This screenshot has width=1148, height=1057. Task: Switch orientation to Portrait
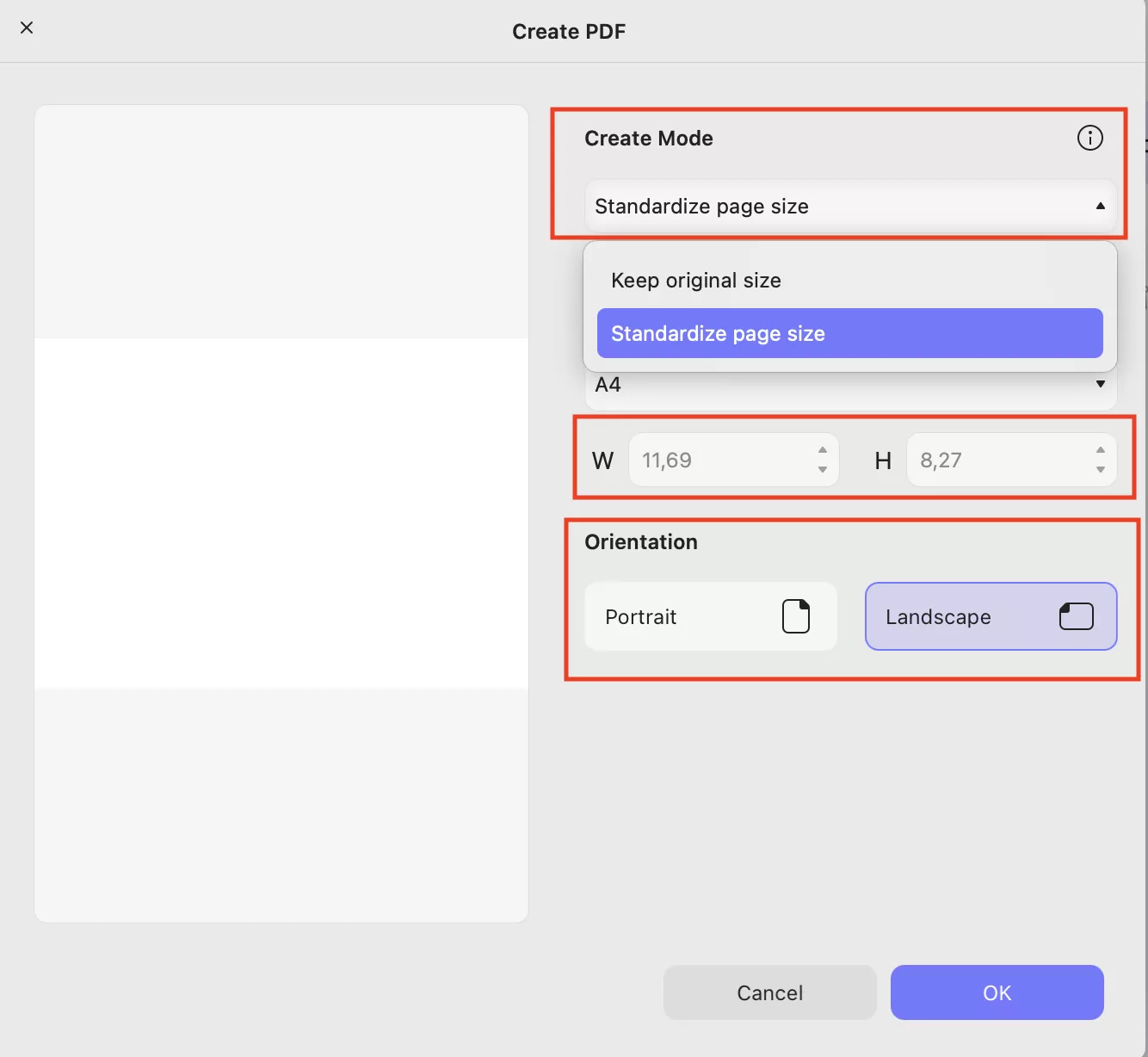pyautogui.click(x=710, y=616)
